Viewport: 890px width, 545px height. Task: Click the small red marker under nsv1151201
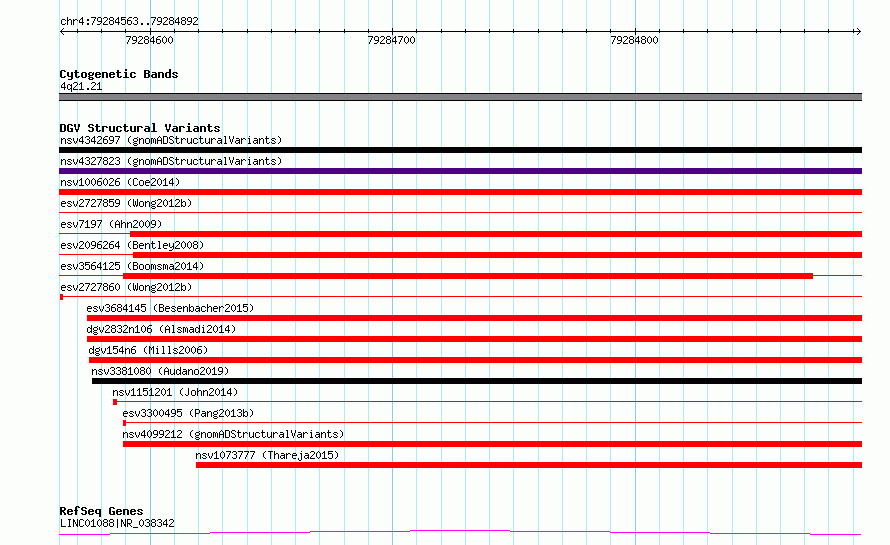115,402
